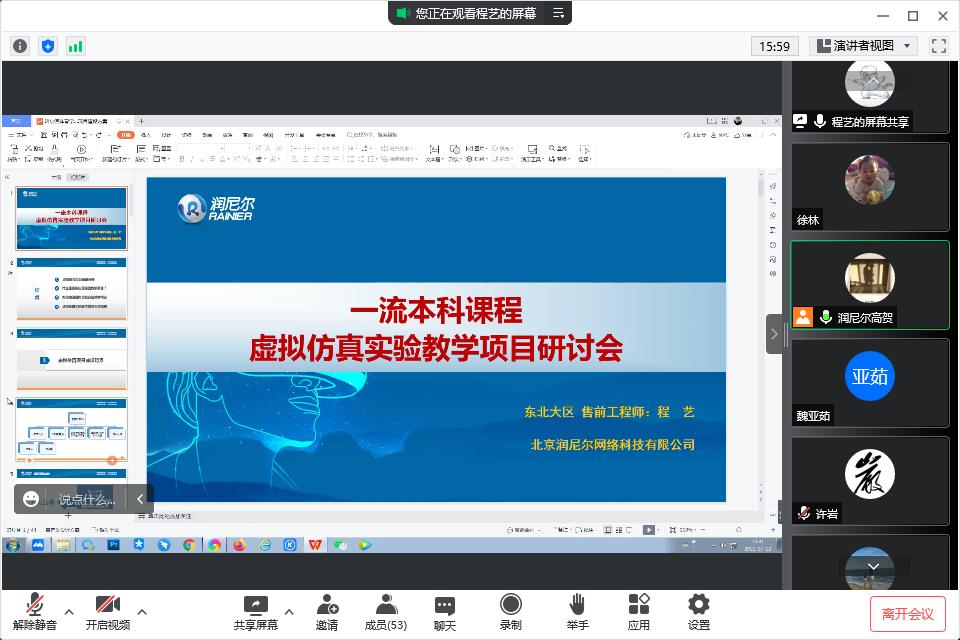Start recording with 录制
This screenshot has width=960, height=640.
511,612
